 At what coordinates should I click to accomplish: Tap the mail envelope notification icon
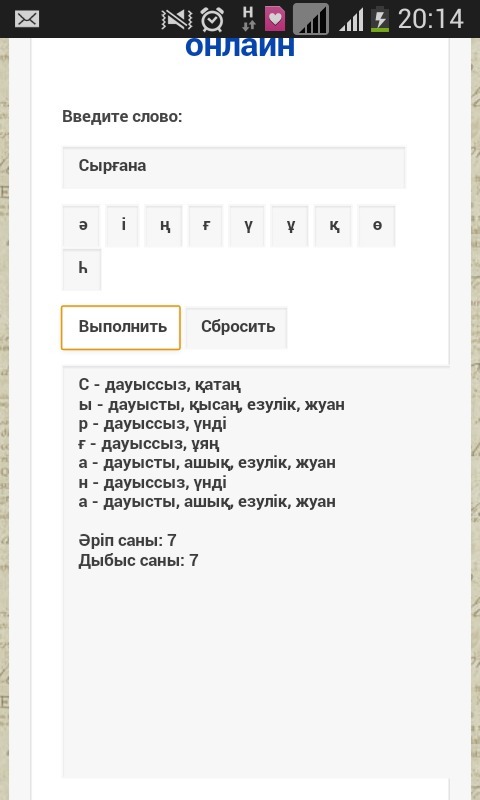[x=27, y=19]
